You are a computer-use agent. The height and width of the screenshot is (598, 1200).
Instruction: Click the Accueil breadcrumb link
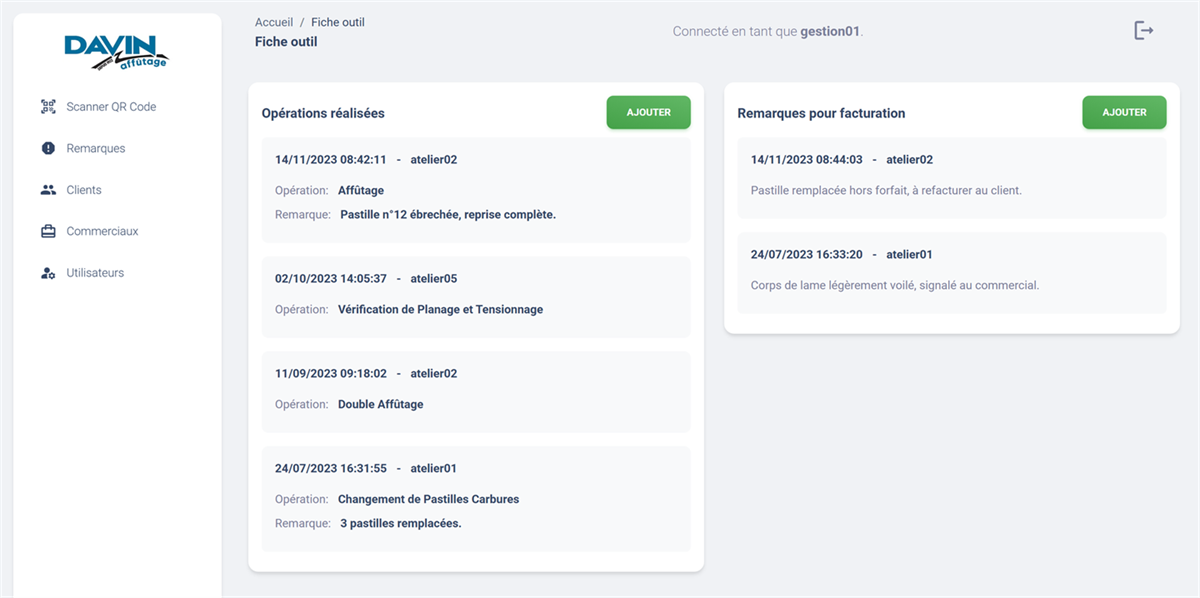pos(274,22)
